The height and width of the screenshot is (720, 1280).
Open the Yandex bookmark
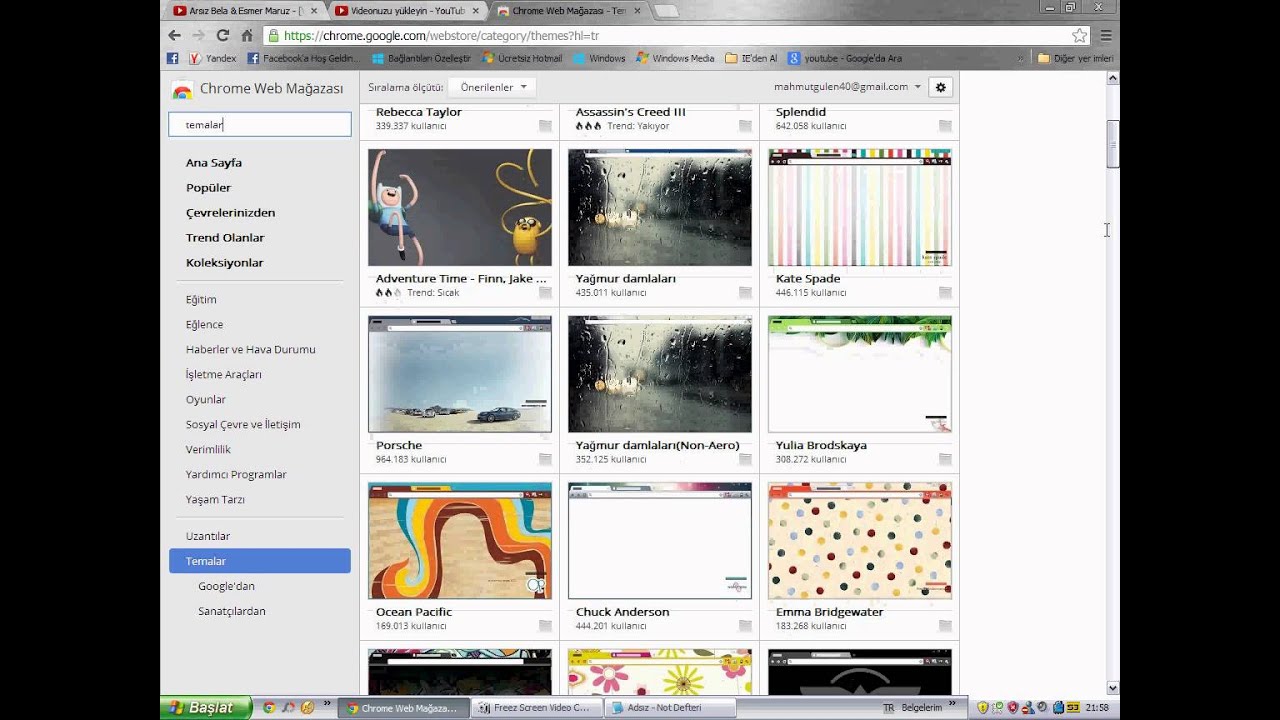212,58
